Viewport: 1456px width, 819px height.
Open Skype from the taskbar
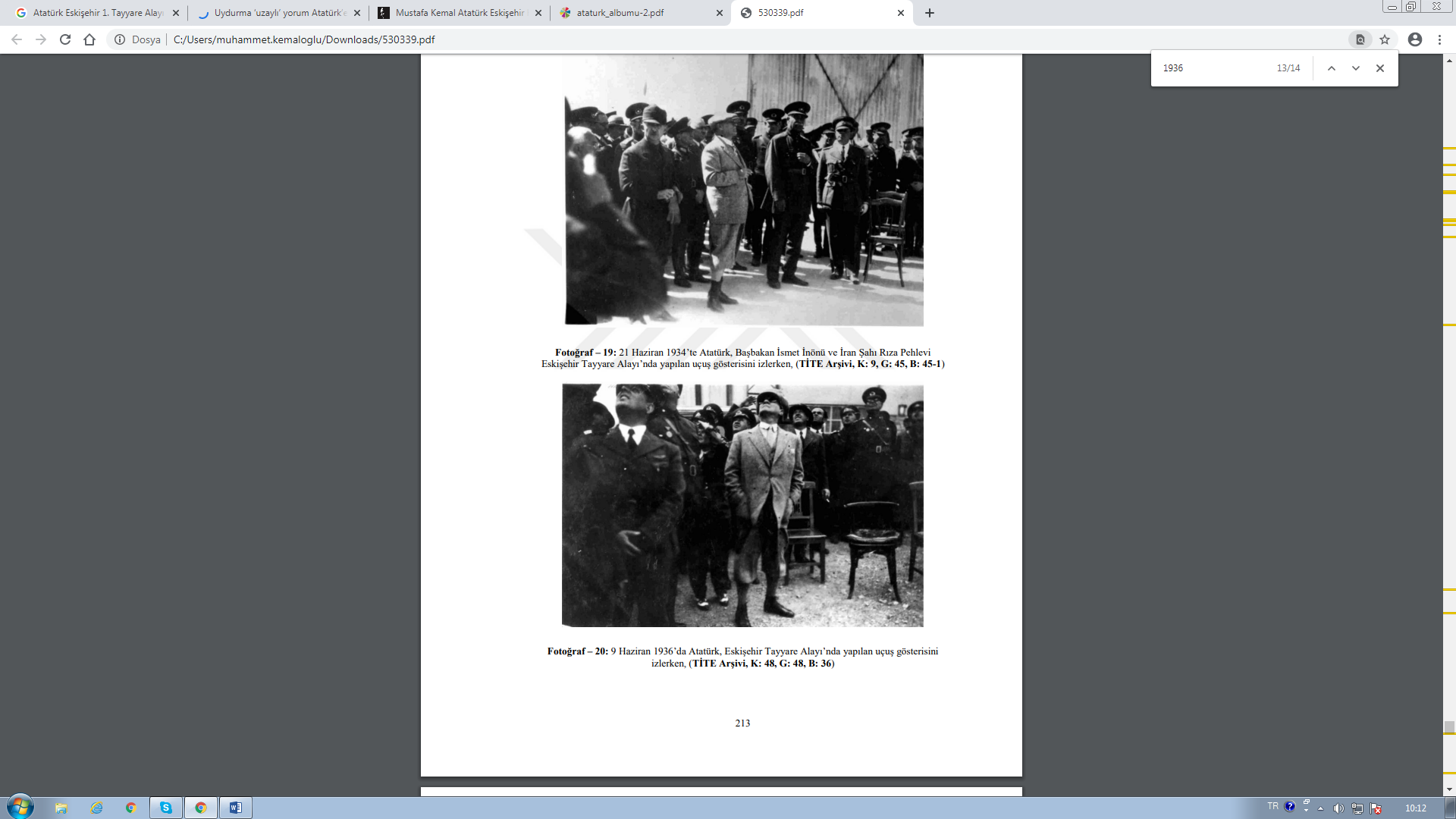[165, 808]
